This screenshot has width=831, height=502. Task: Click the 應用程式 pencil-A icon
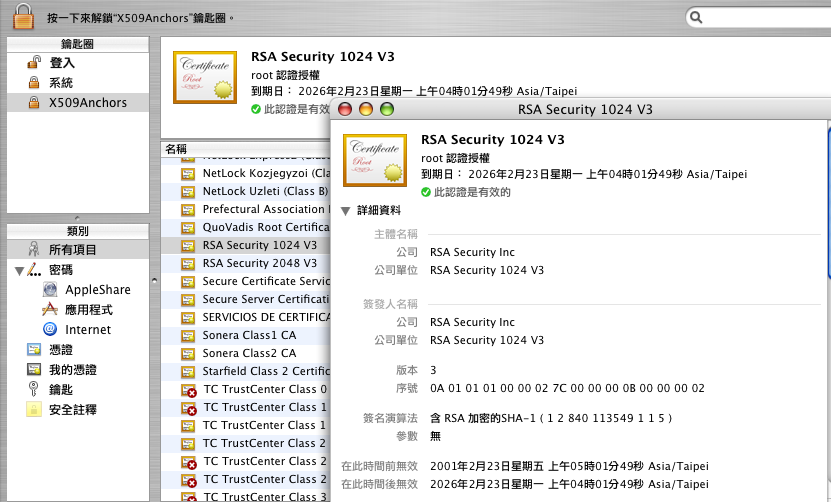coord(50,309)
